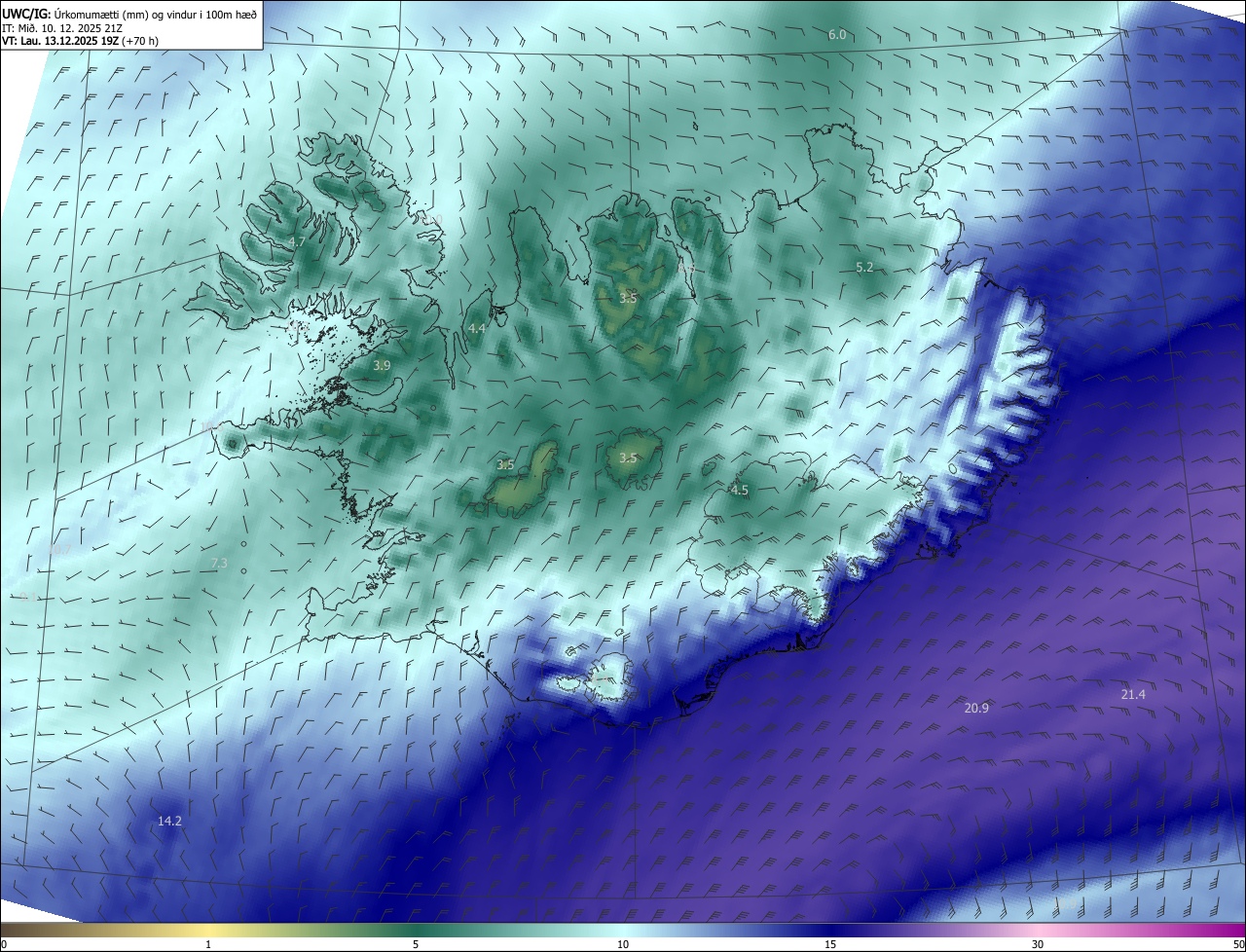Click the 6.0 value label on the map

[x=837, y=35]
